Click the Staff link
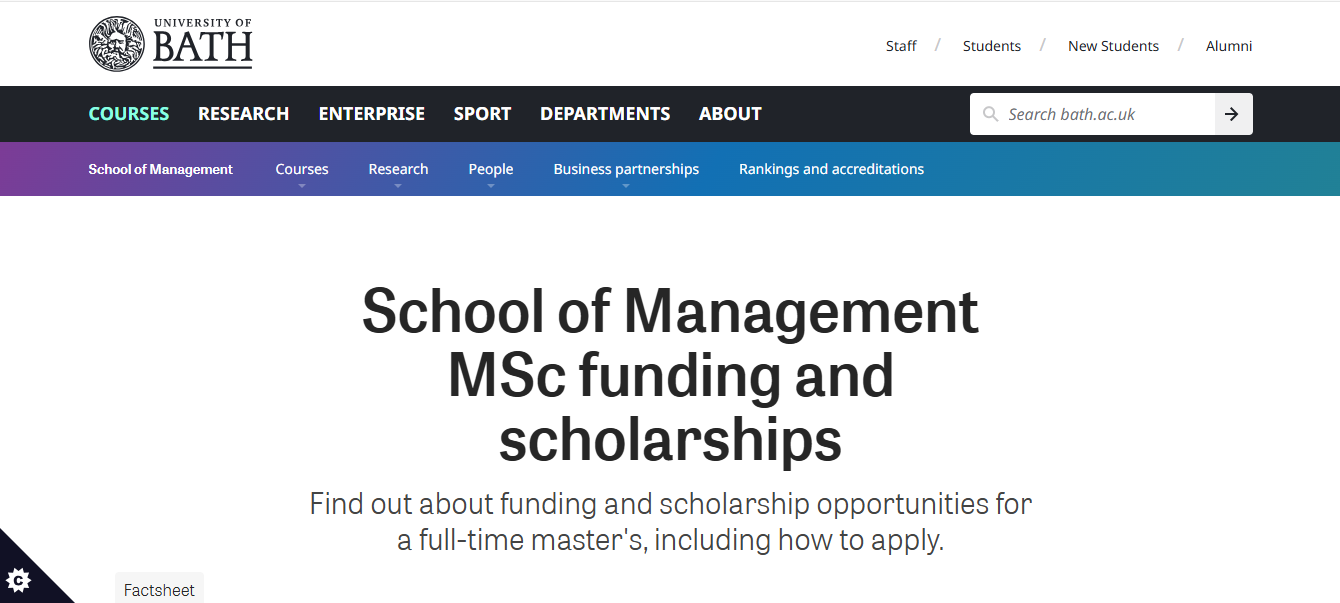This screenshot has height=603, width=1340. [901, 46]
